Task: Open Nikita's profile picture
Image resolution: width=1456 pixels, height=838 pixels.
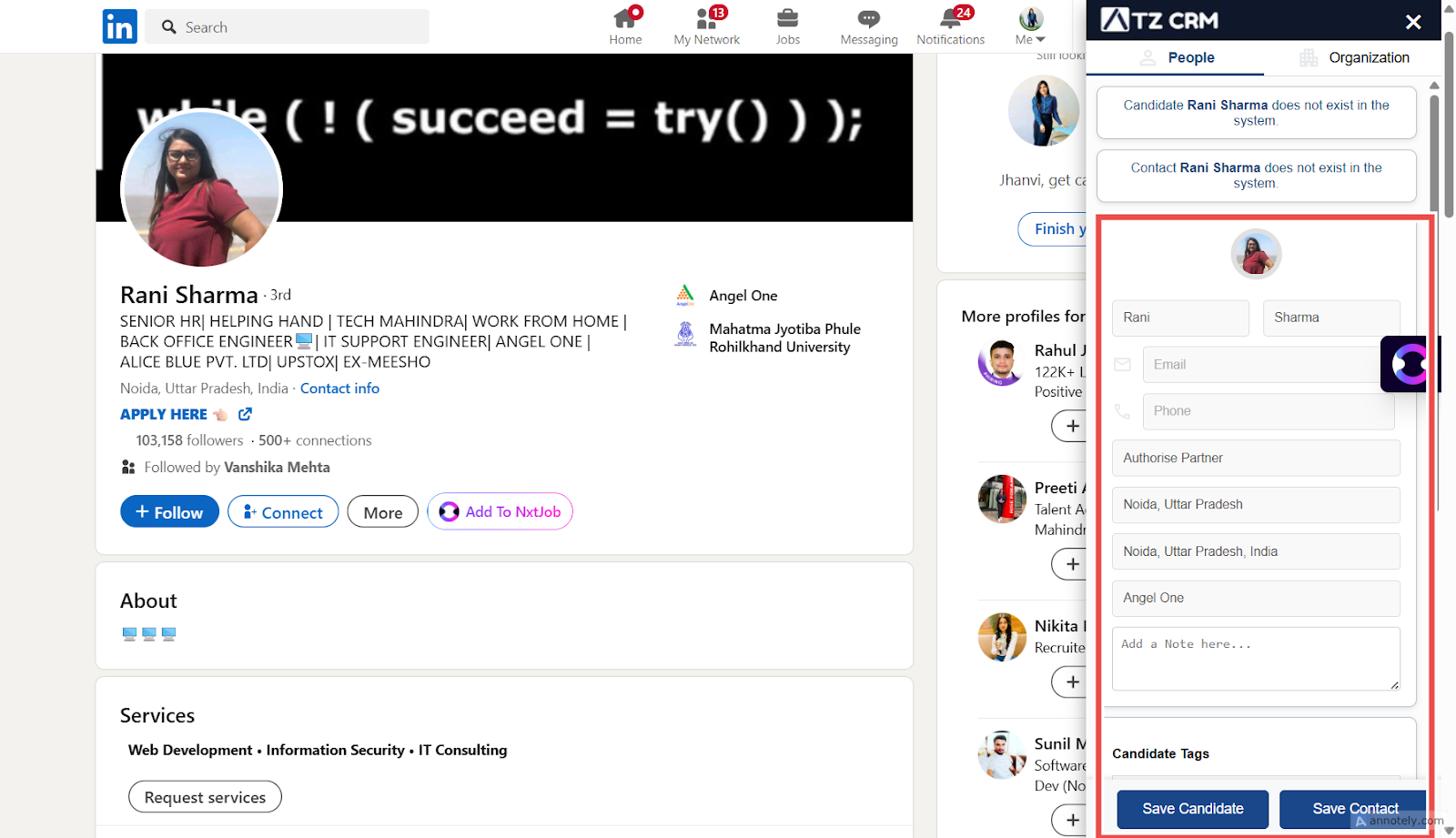Action: pyautogui.click(x=1002, y=637)
